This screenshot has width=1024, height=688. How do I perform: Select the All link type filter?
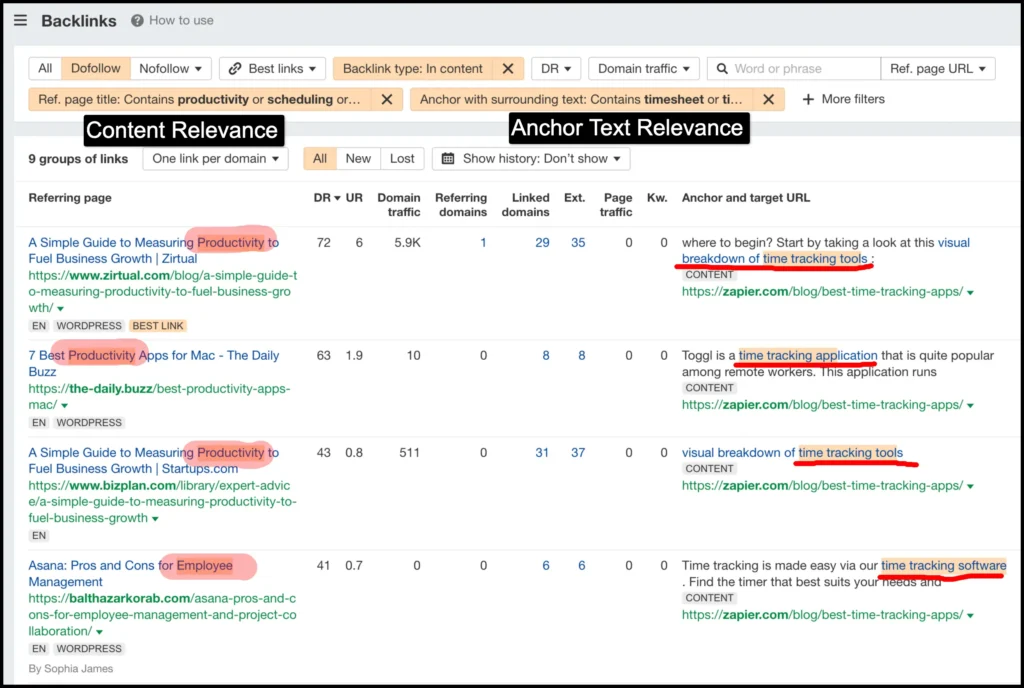(x=45, y=69)
